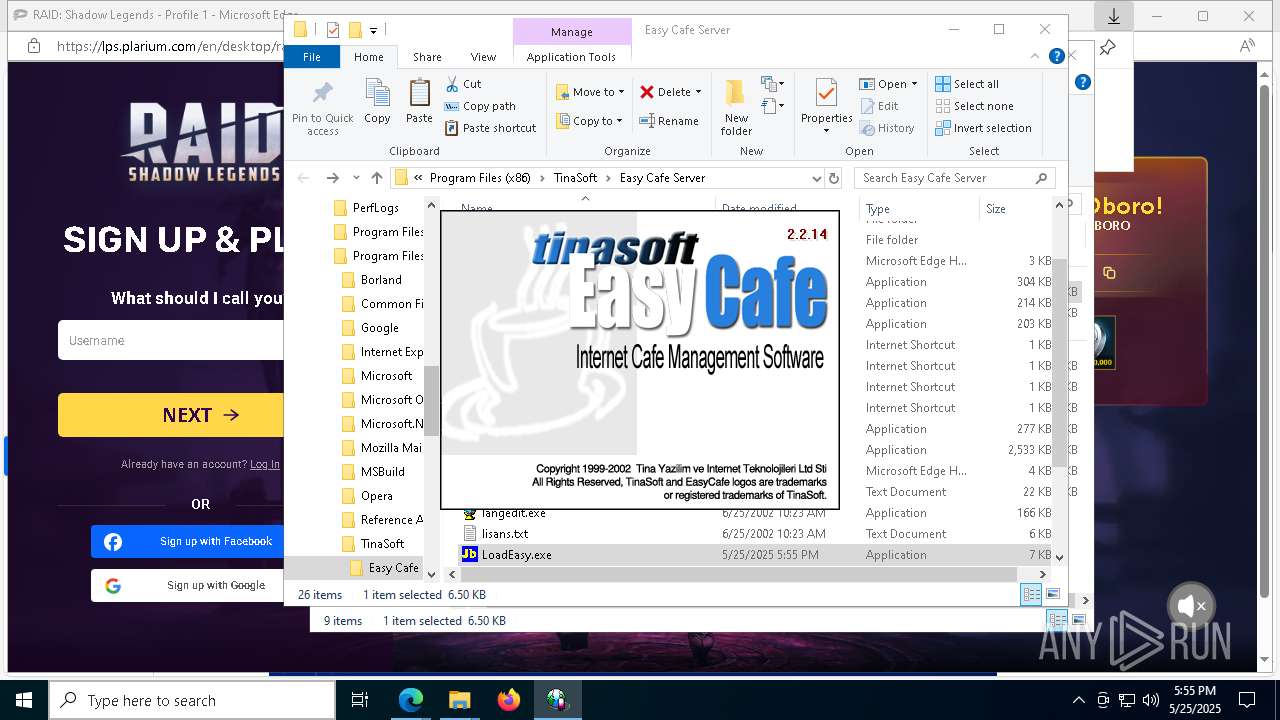This screenshot has height=720, width=1280.
Task: Go forward with the forward arrow
Action: [x=333, y=178]
